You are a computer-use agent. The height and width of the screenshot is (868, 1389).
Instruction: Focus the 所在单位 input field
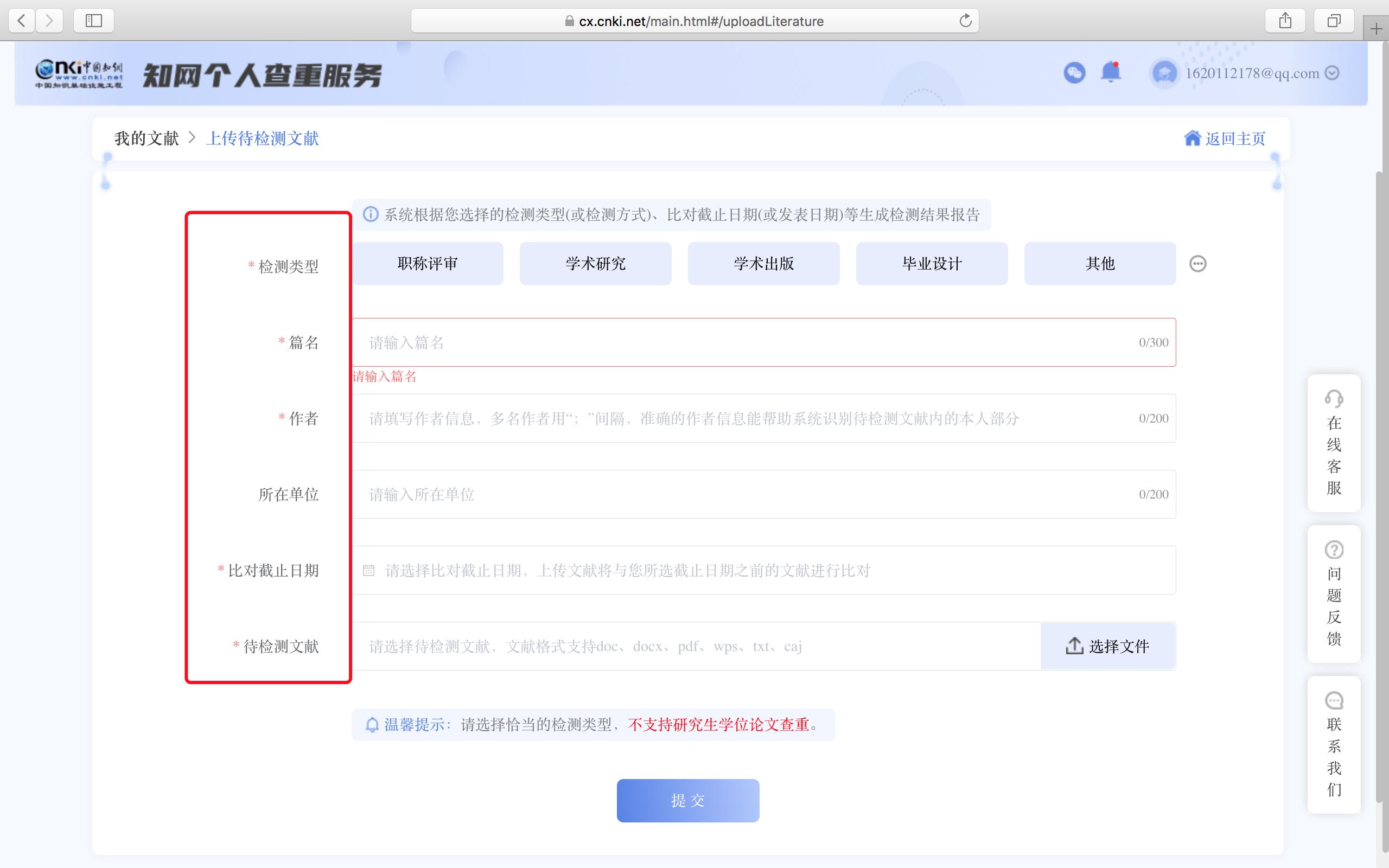[764, 494]
